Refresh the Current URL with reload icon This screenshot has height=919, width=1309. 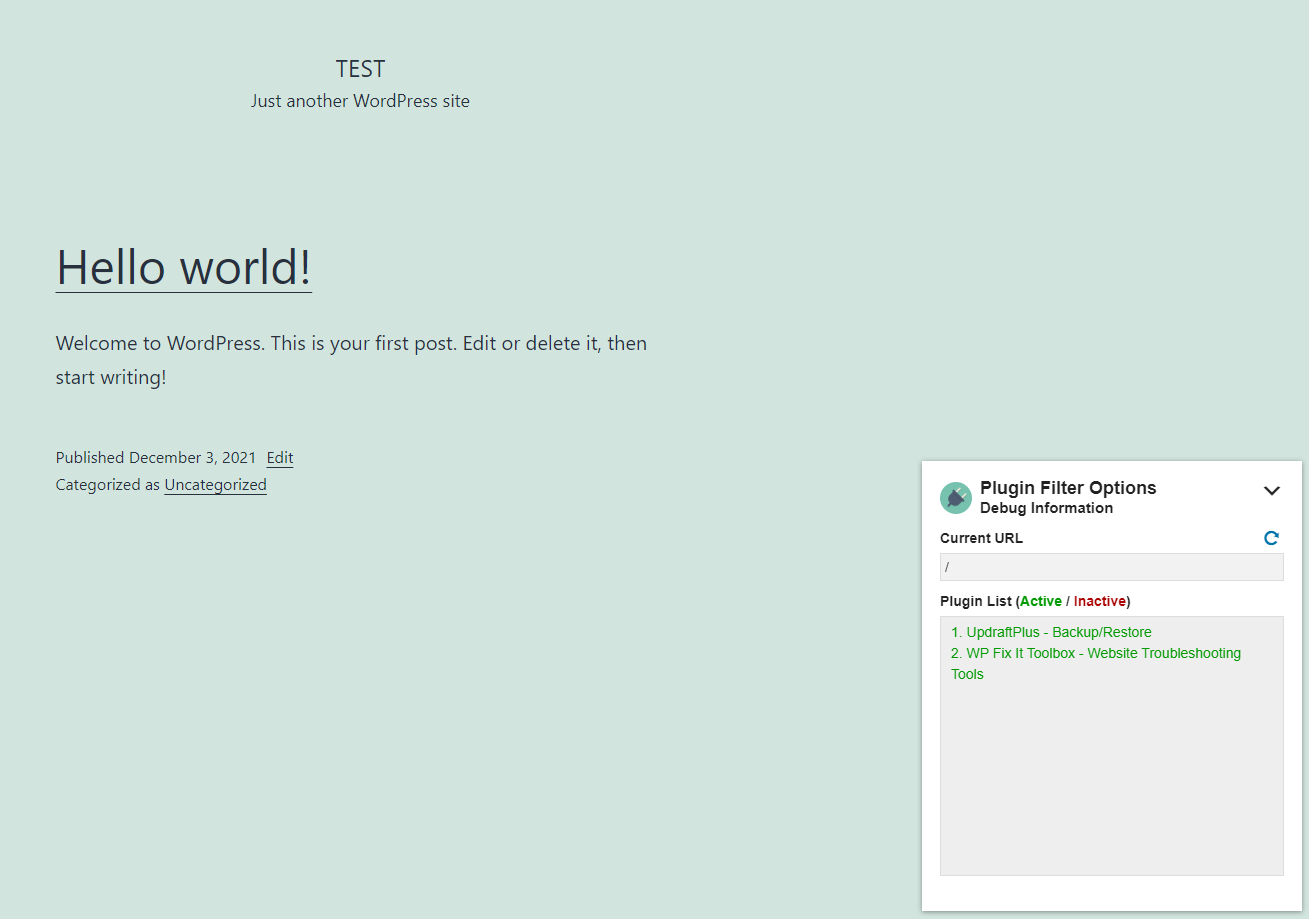click(x=1271, y=538)
